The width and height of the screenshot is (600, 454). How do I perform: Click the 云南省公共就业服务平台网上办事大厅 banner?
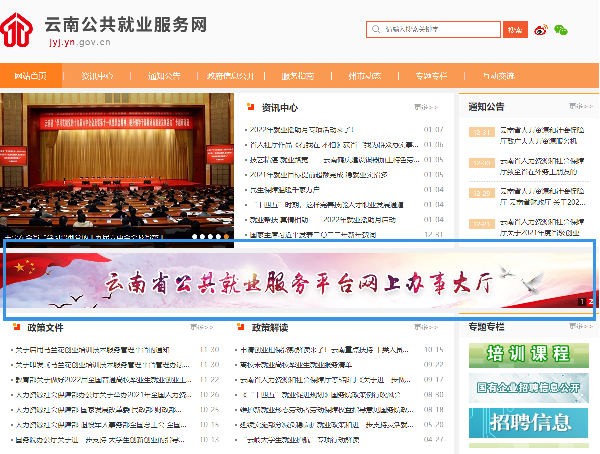pyautogui.click(x=300, y=280)
